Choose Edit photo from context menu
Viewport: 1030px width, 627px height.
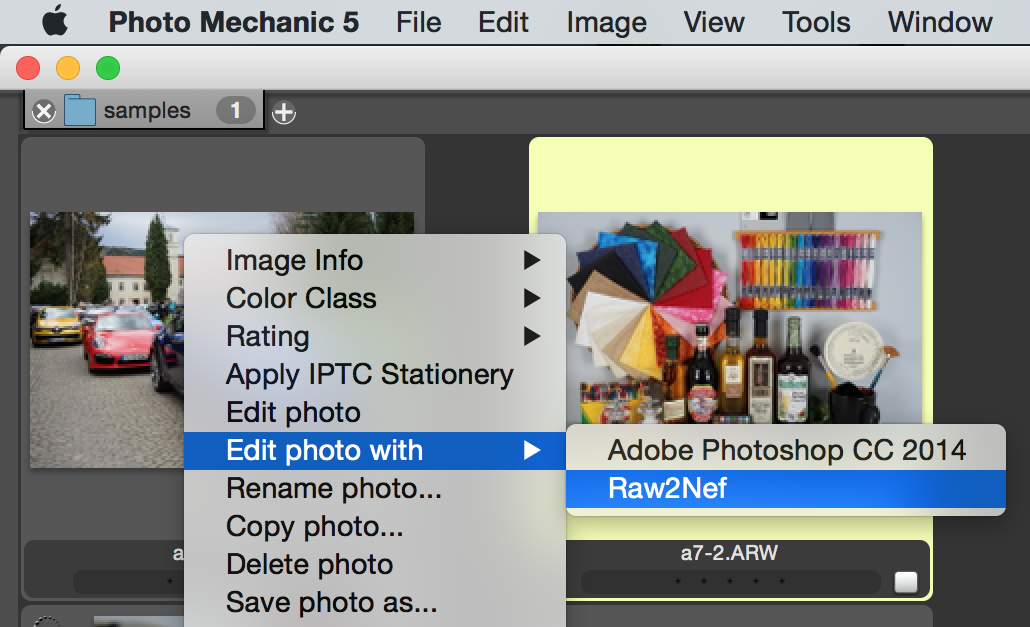click(x=374, y=413)
